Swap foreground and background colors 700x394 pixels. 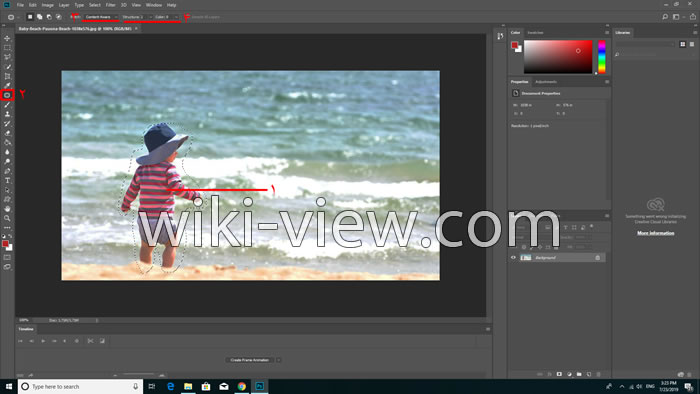[x=10, y=236]
